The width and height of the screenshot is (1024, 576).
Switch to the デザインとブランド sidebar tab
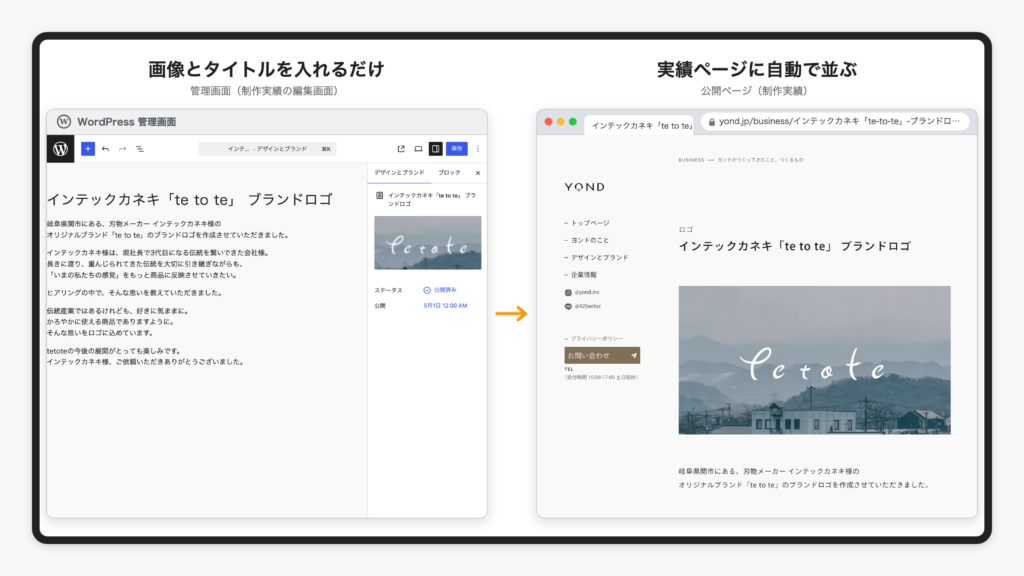(x=399, y=172)
